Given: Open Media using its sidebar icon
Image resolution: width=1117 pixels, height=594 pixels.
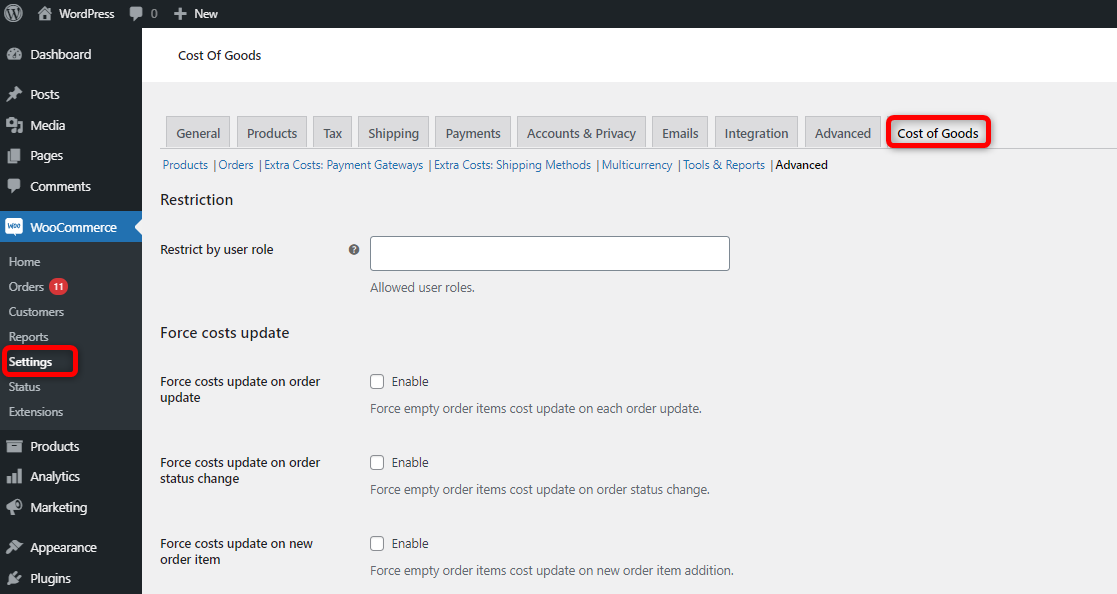Looking at the screenshot, I should 16,124.
